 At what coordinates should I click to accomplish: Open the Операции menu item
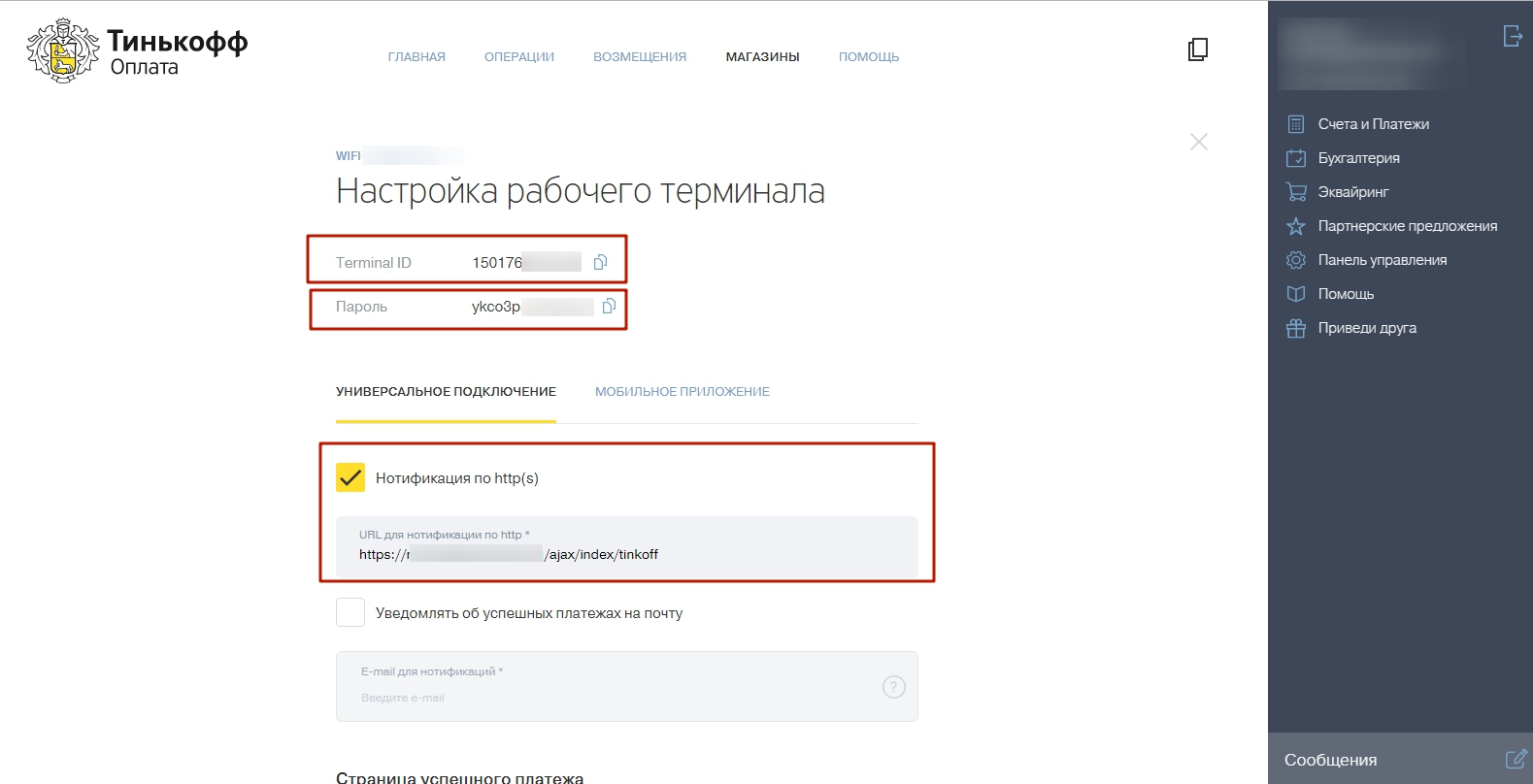point(518,57)
